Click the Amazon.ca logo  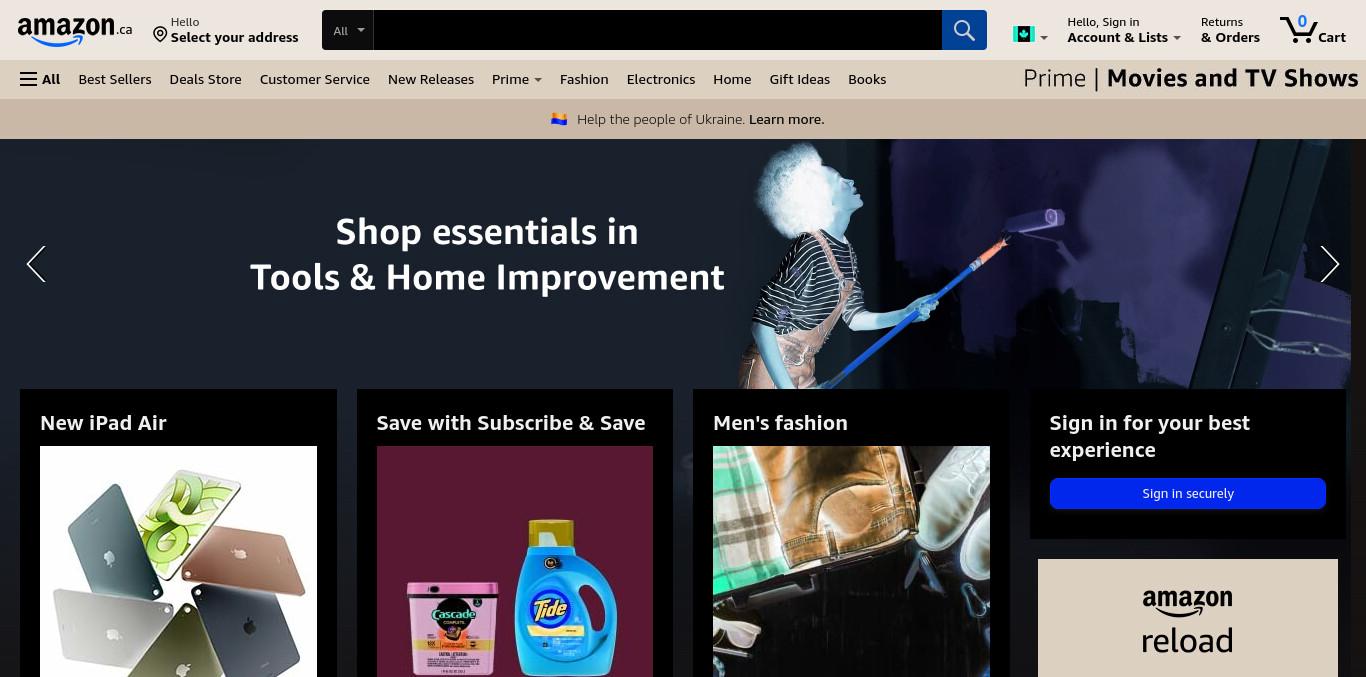(x=74, y=31)
